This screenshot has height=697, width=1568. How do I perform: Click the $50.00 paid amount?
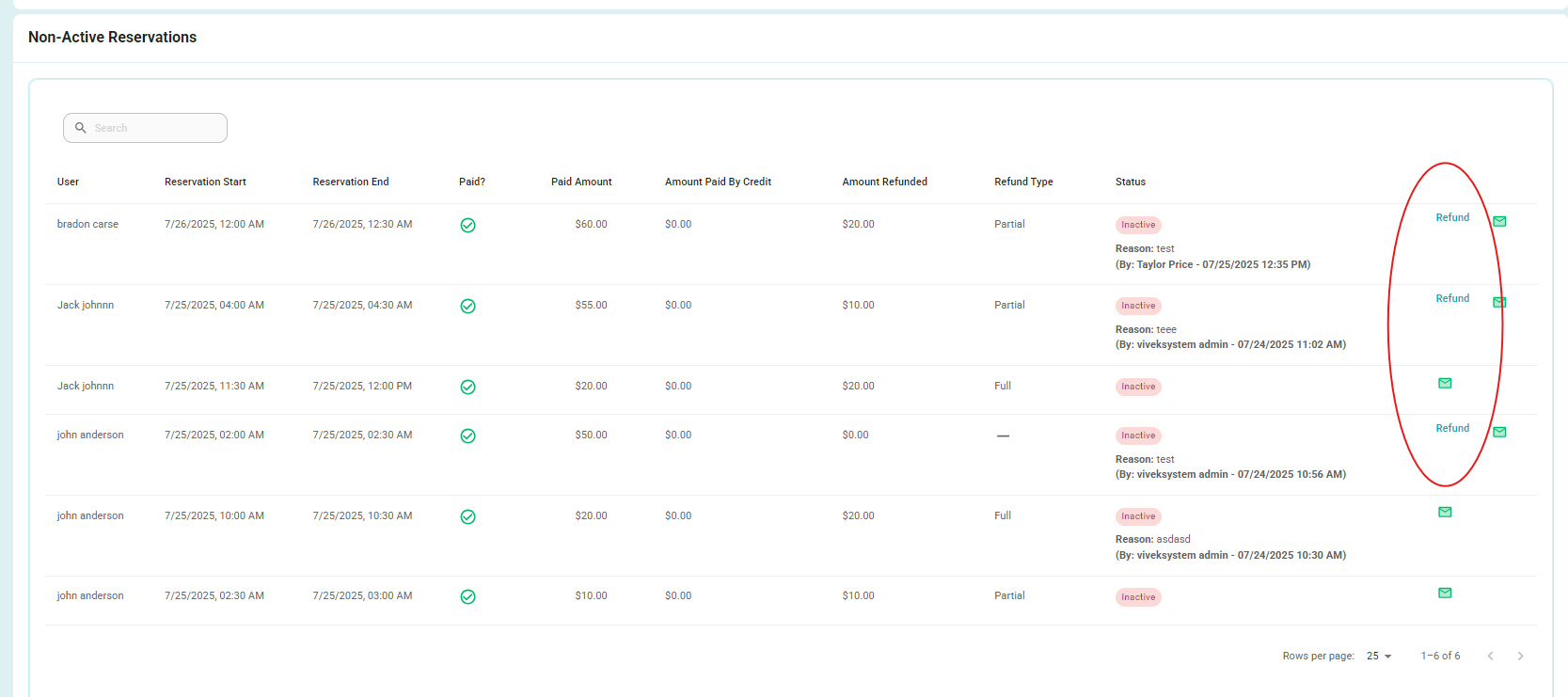tap(591, 435)
